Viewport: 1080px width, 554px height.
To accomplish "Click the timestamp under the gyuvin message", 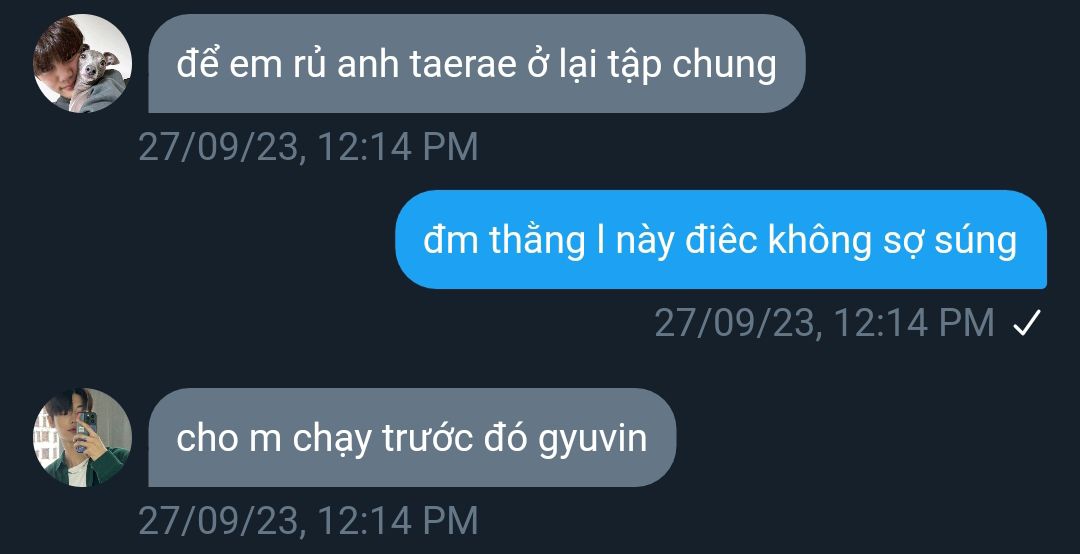I will pos(308,521).
